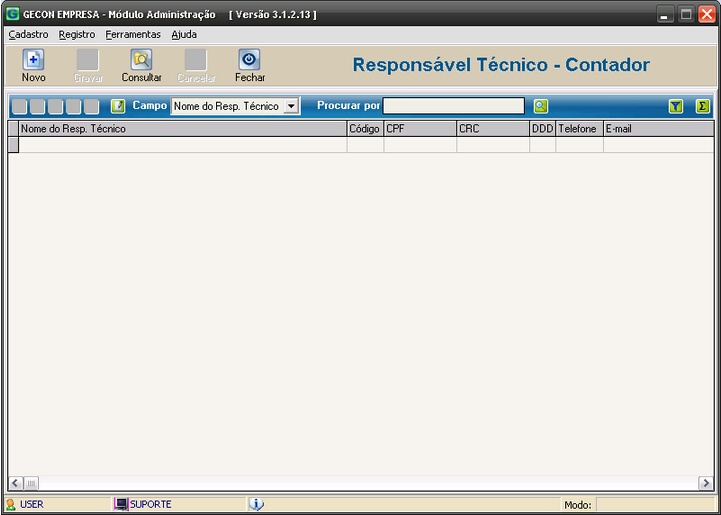721x515 pixels.
Task: Click the horizontal scrollbar right arrow
Action: 706,483
